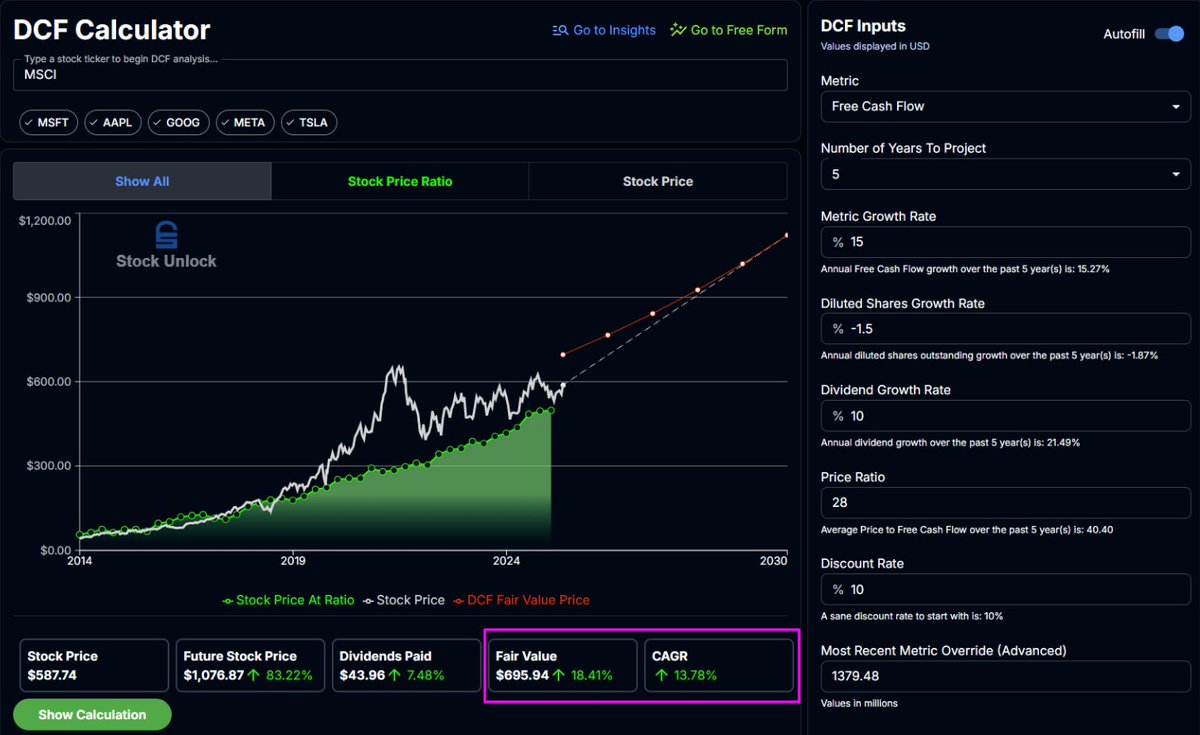Image resolution: width=1200 pixels, height=735 pixels.
Task: Click the Show Calculation button
Action: pyautogui.click(x=92, y=714)
